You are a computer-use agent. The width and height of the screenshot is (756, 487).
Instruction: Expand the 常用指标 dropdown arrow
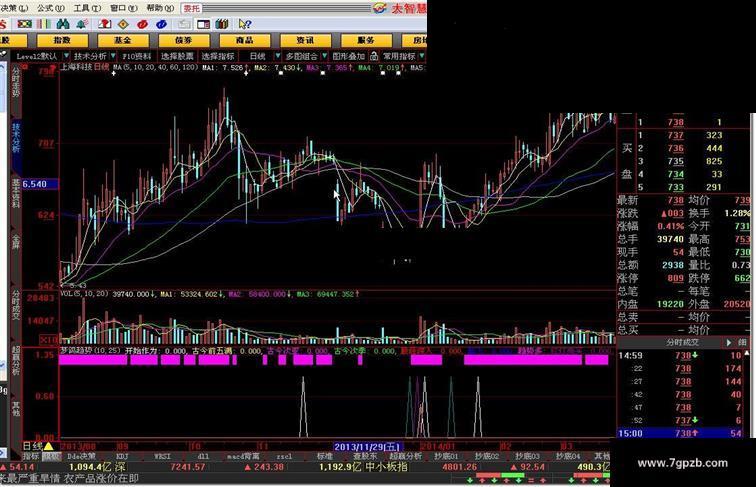[422, 56]
